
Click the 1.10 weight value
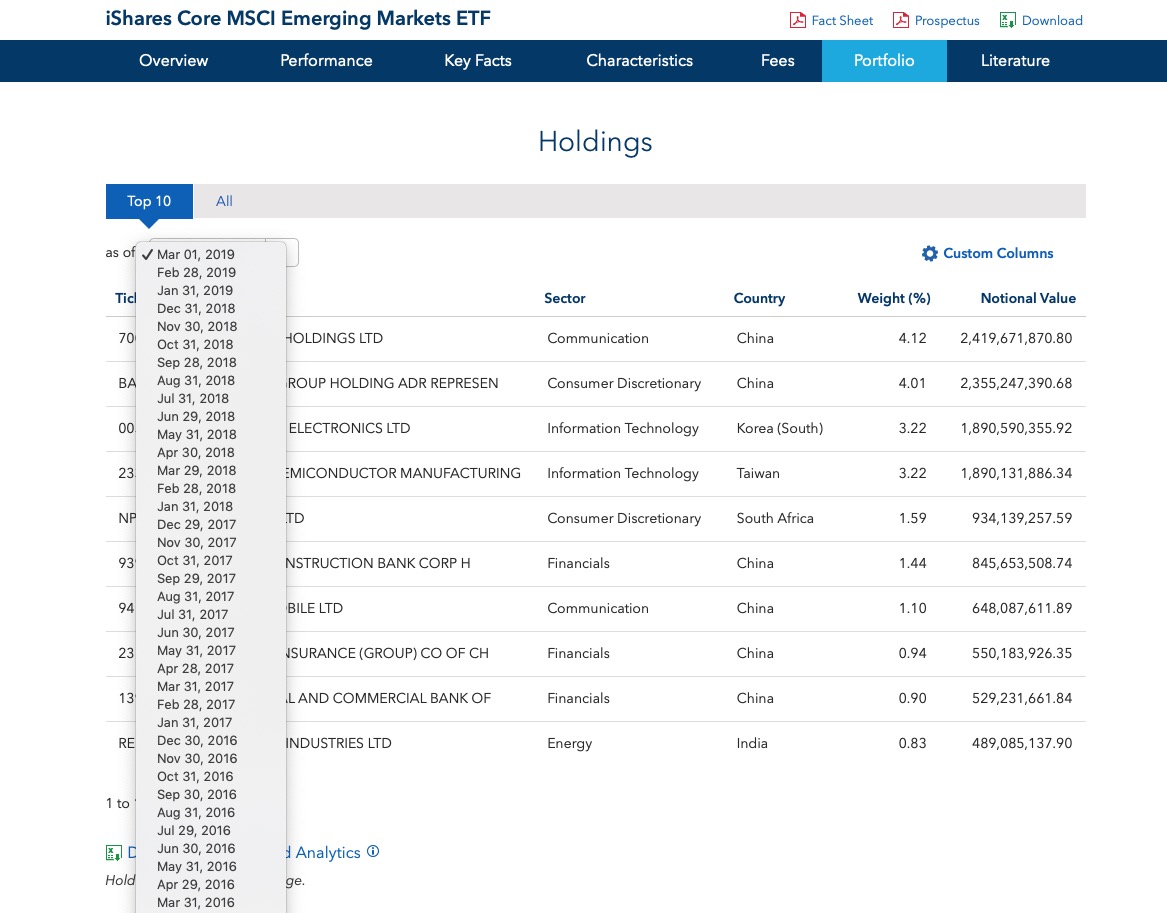point(912,609)
